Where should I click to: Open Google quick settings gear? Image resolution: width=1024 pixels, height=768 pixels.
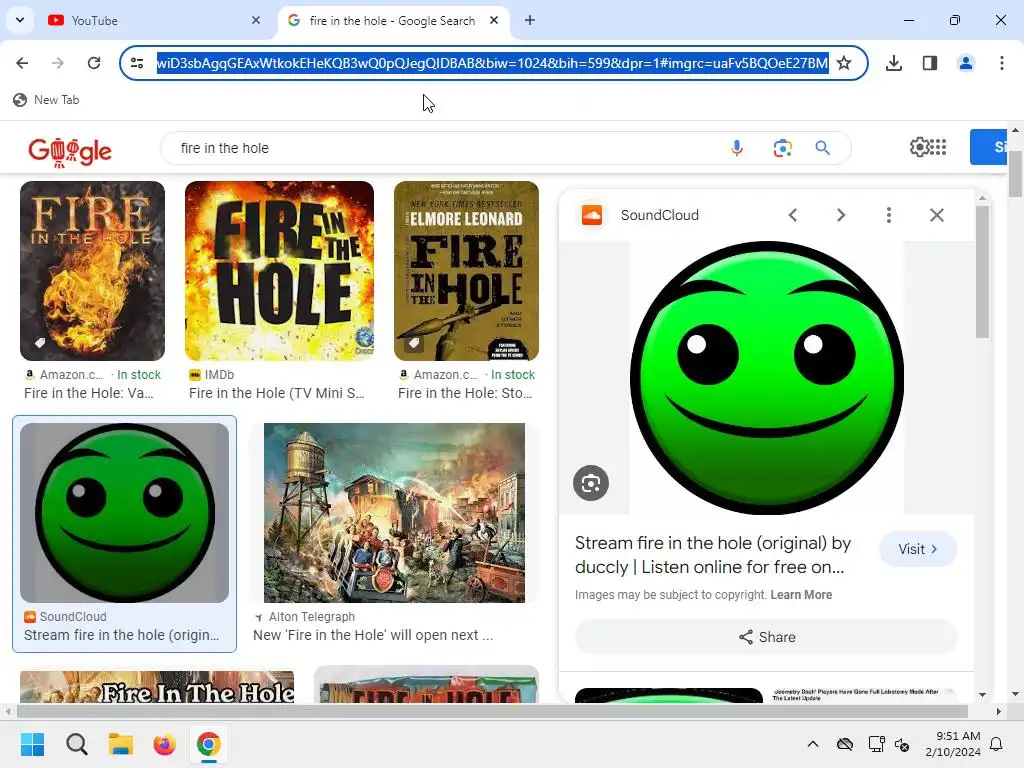(919, 148)
